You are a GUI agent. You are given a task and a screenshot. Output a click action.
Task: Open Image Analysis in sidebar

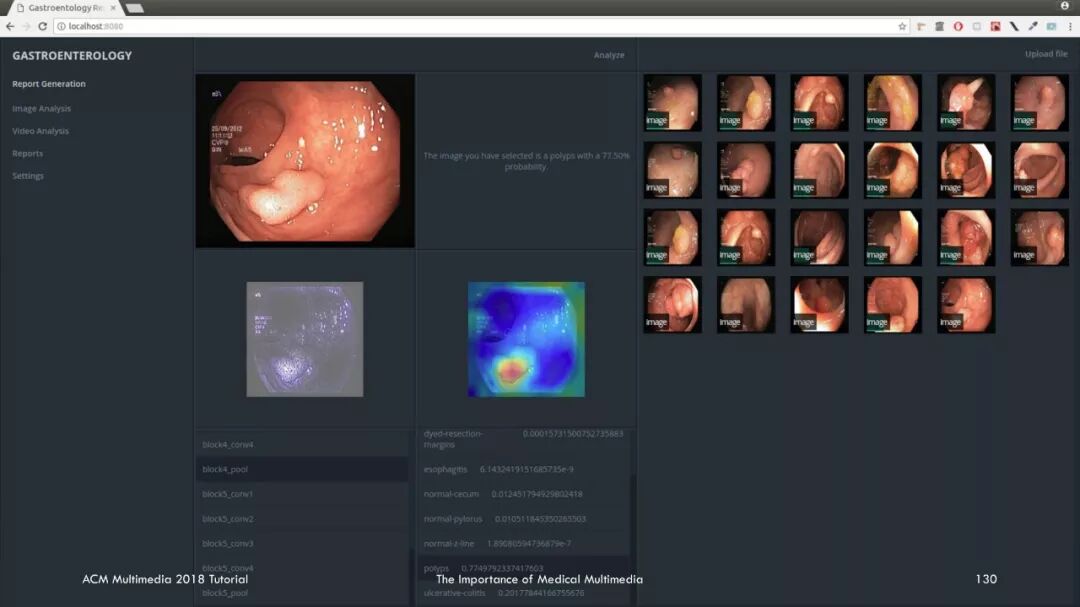[x=41, y=108]
